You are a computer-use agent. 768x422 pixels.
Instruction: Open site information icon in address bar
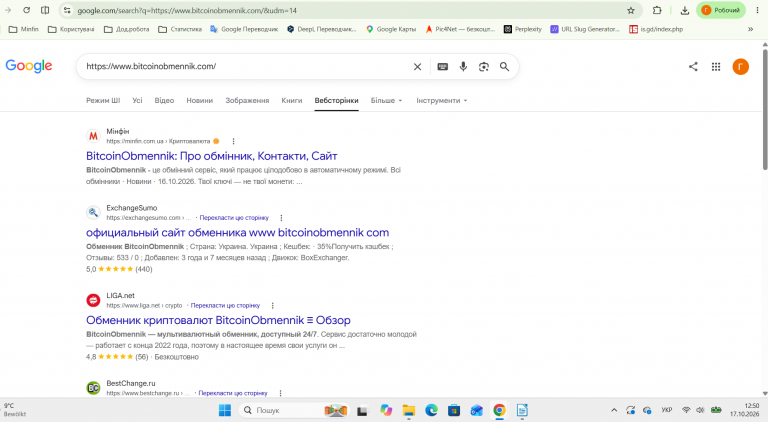(x=67, y=10)
